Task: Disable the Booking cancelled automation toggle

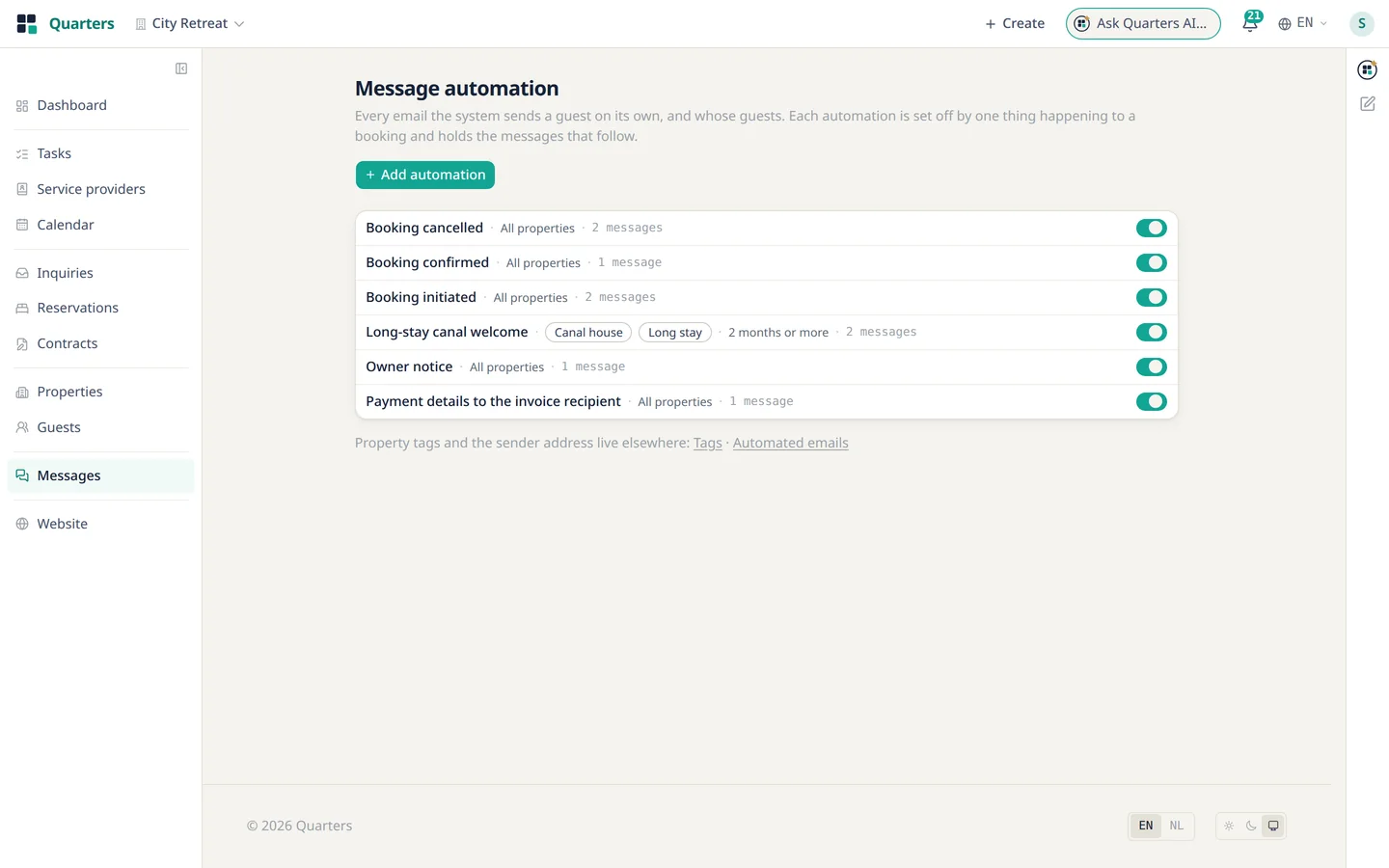Action: click(1151, 228)
